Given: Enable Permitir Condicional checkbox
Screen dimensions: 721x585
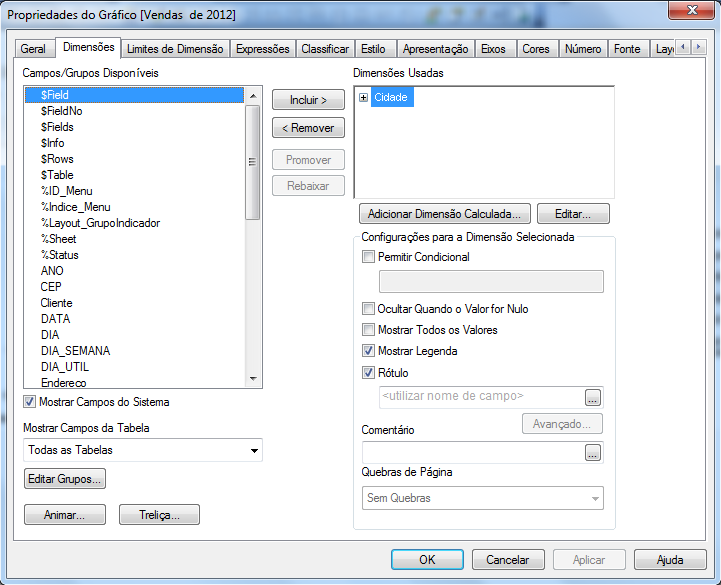Looking at the screenshot, I should 368,257.
